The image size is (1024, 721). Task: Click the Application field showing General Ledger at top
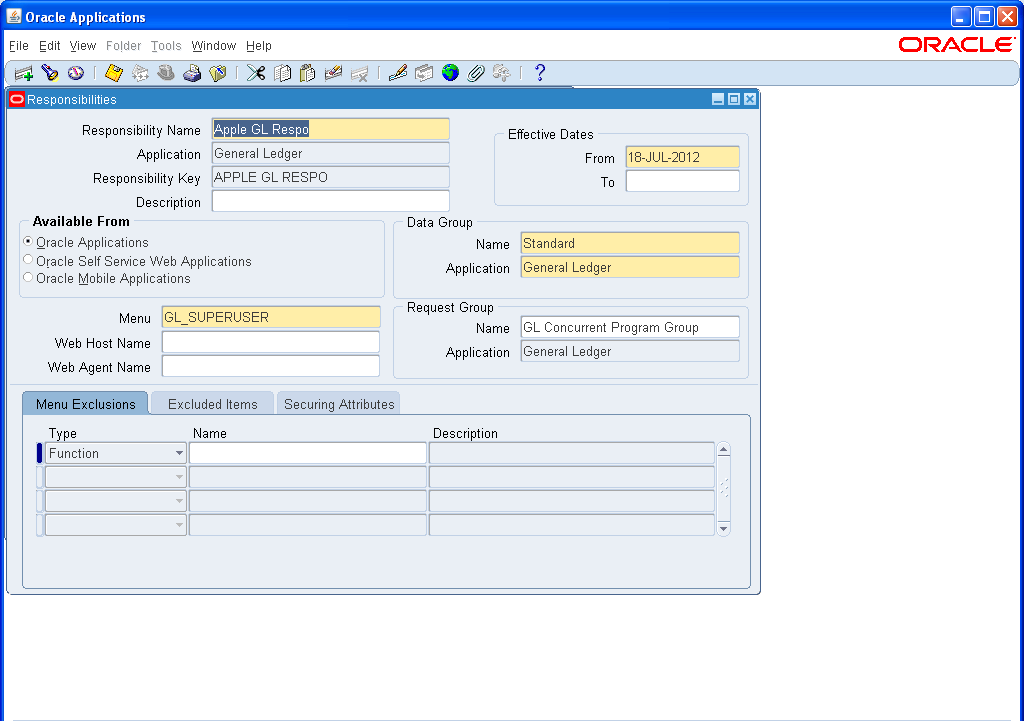coord(331,153)
